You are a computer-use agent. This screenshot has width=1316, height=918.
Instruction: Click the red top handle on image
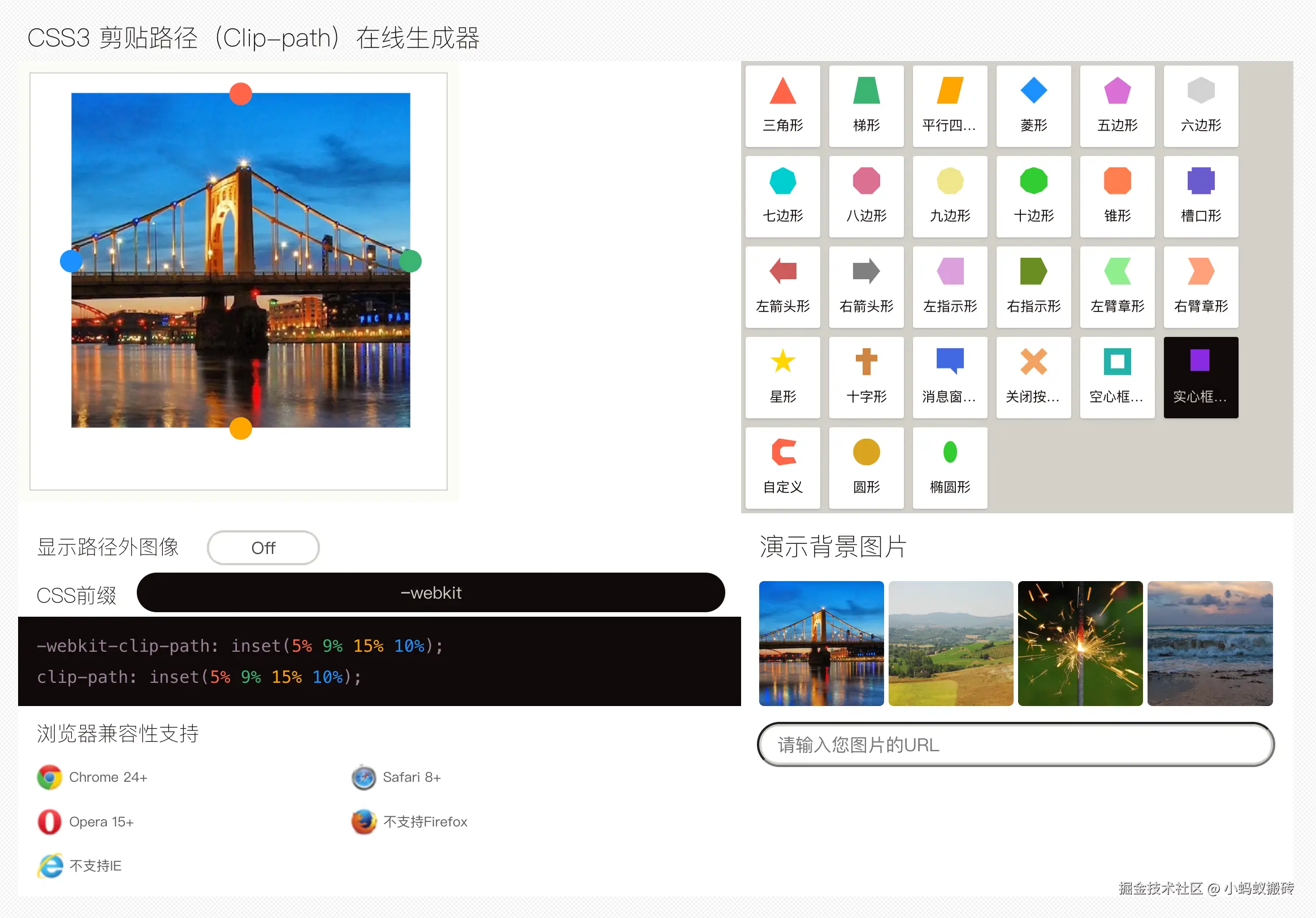point(241,93)
